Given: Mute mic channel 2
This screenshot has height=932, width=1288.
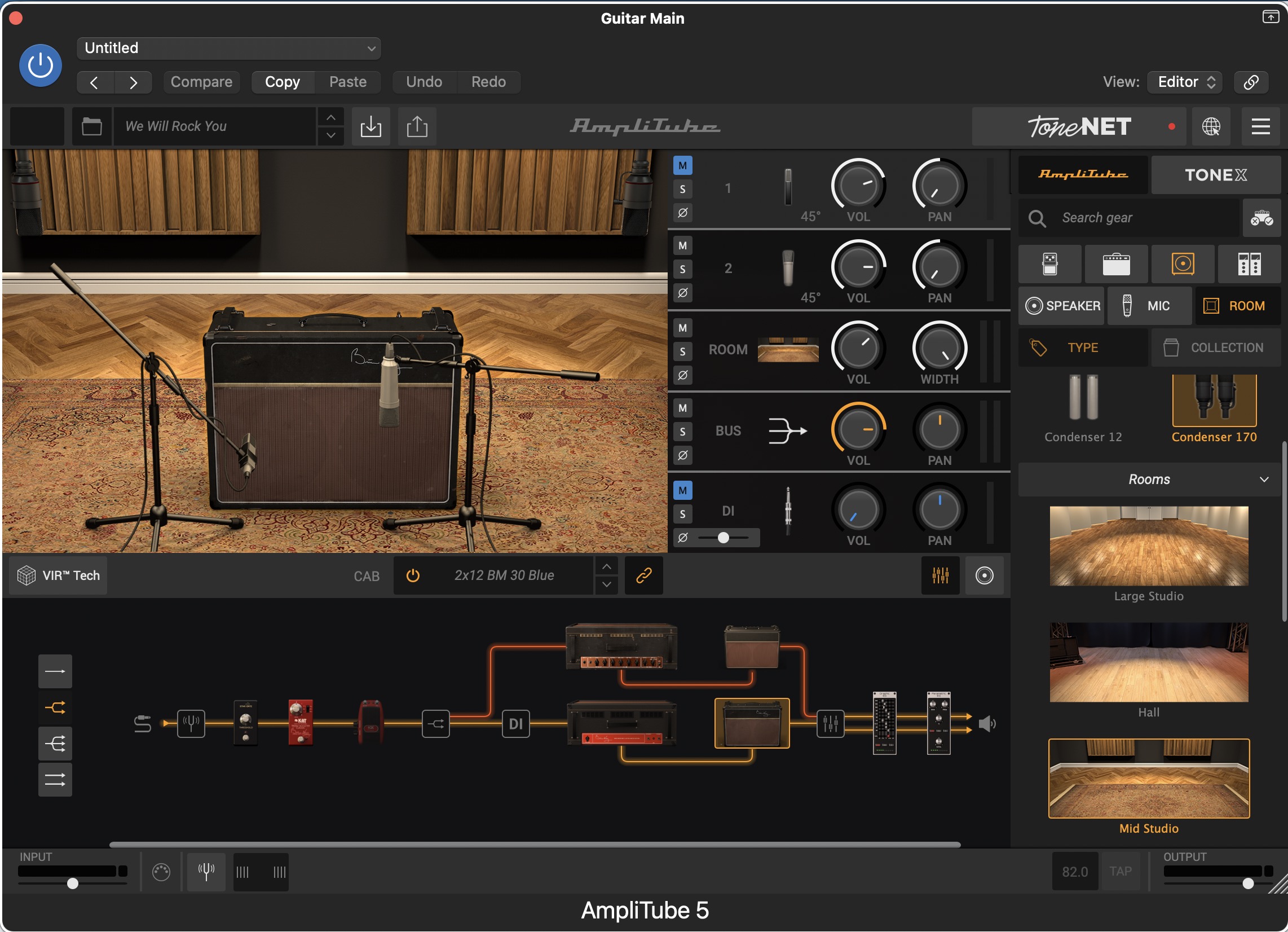Looking at the screenshot, I should coord(682,246).
